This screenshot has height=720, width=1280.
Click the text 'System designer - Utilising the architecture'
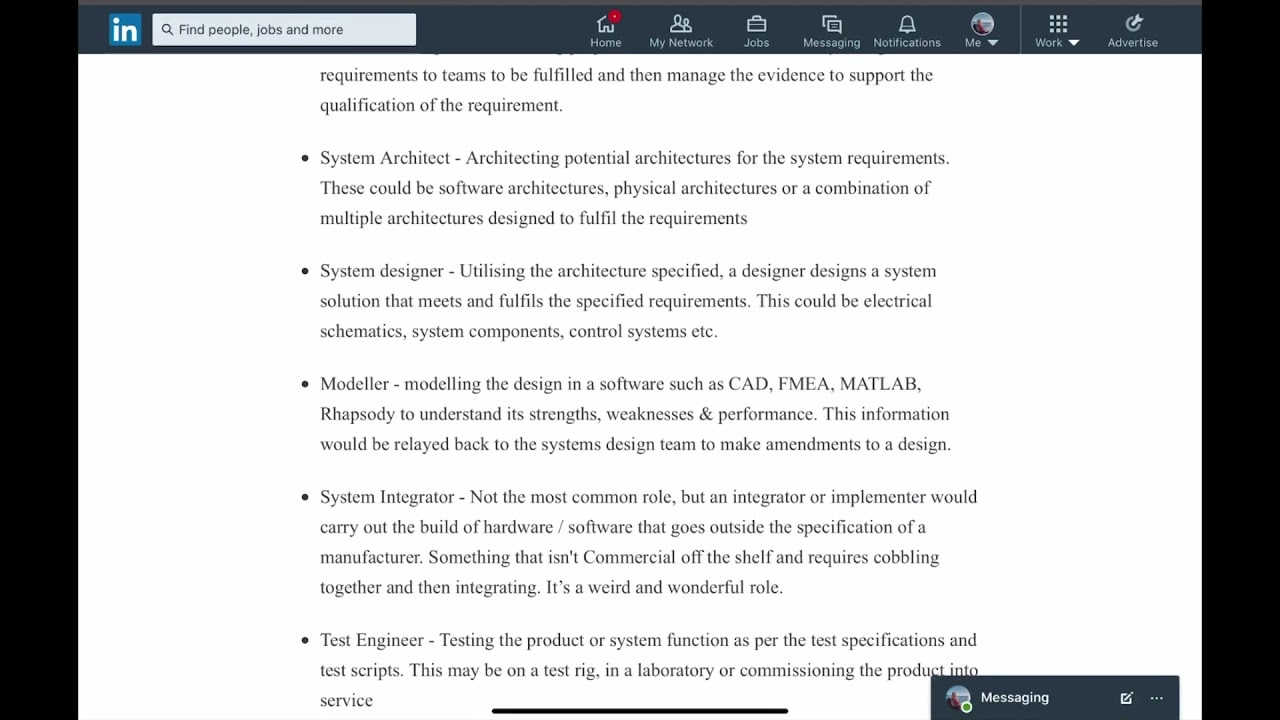click(483, 271)
